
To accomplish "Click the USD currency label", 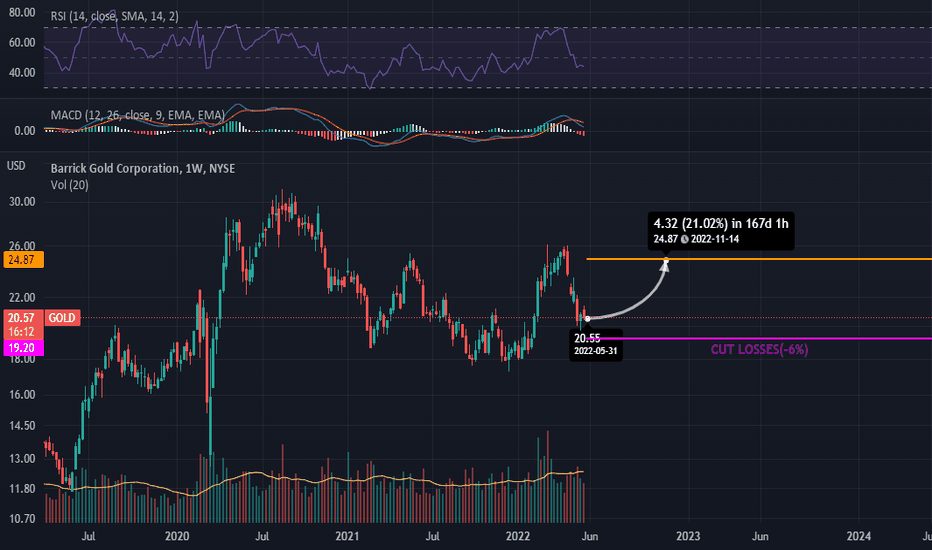I will click(16, 166).
